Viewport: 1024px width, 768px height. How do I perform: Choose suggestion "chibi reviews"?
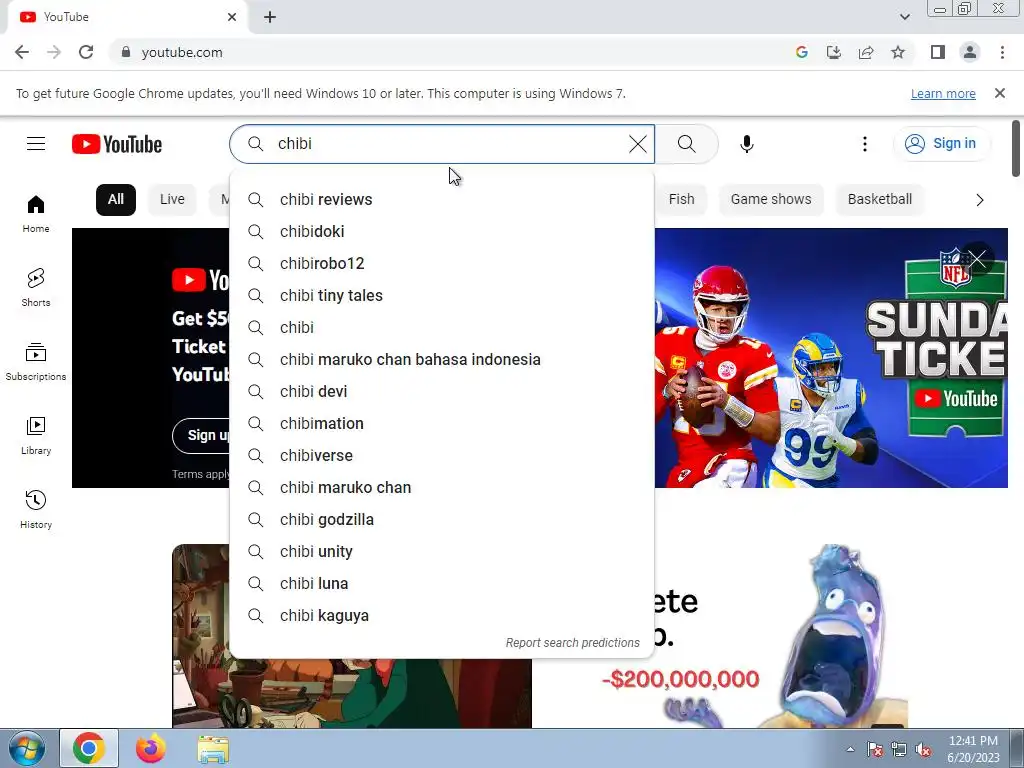click(442, 199)
